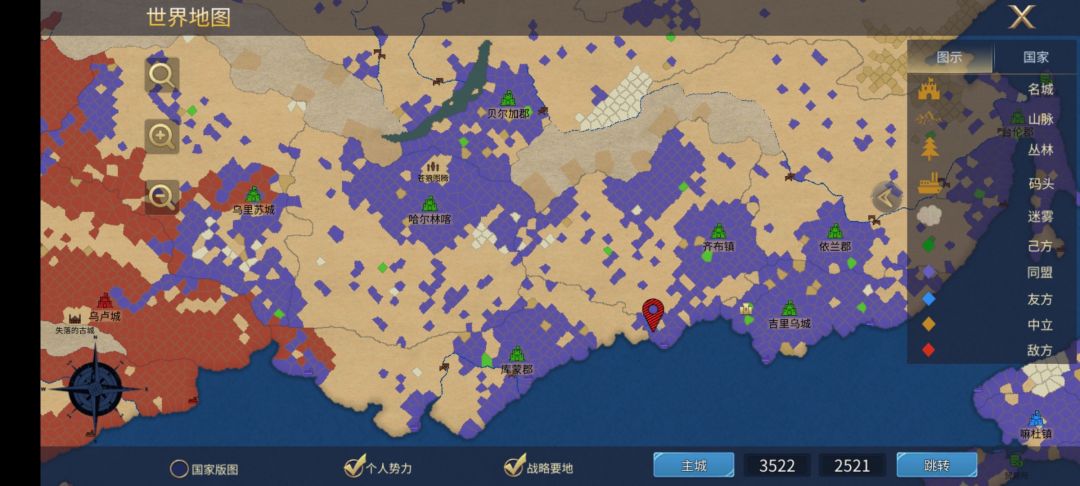Image resolution: width=1080 pixels, height=486 pixels.
Task: Click the 山脉 mountain legend icon
Action: 929,118
